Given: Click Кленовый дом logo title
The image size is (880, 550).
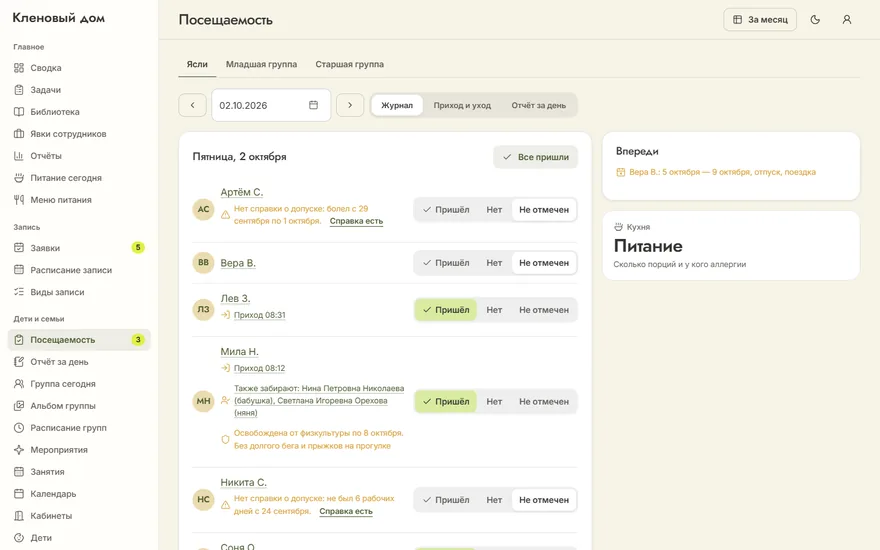Looking at the screenshot, I should [x=58, y=18].
